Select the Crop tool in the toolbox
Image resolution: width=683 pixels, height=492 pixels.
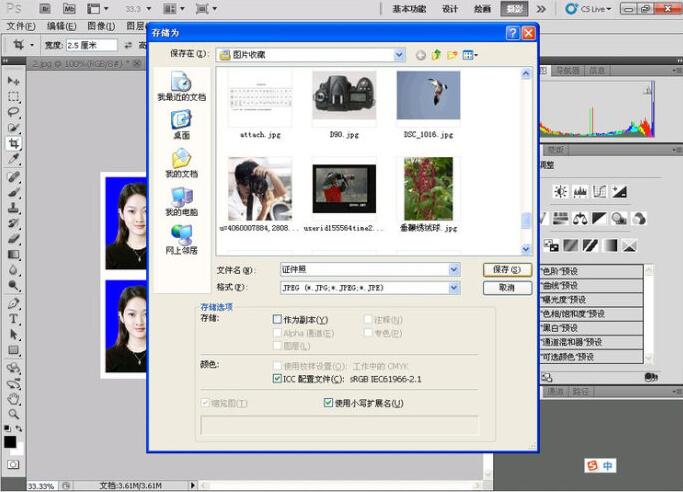14,144
